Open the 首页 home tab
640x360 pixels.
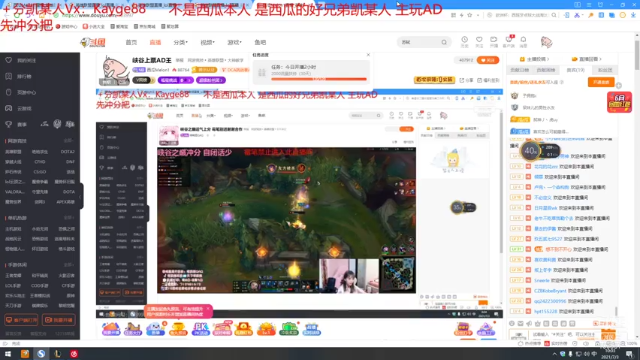131,42
